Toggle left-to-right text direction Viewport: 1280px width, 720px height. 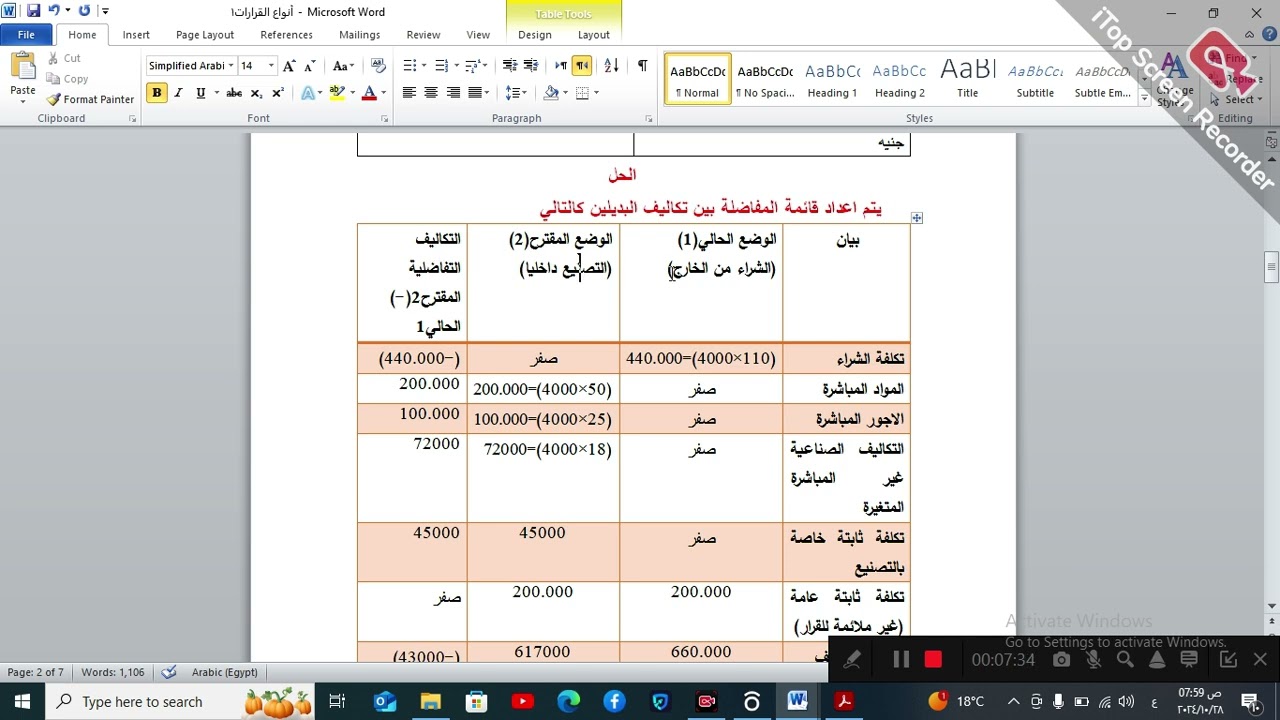pos(560,66)
